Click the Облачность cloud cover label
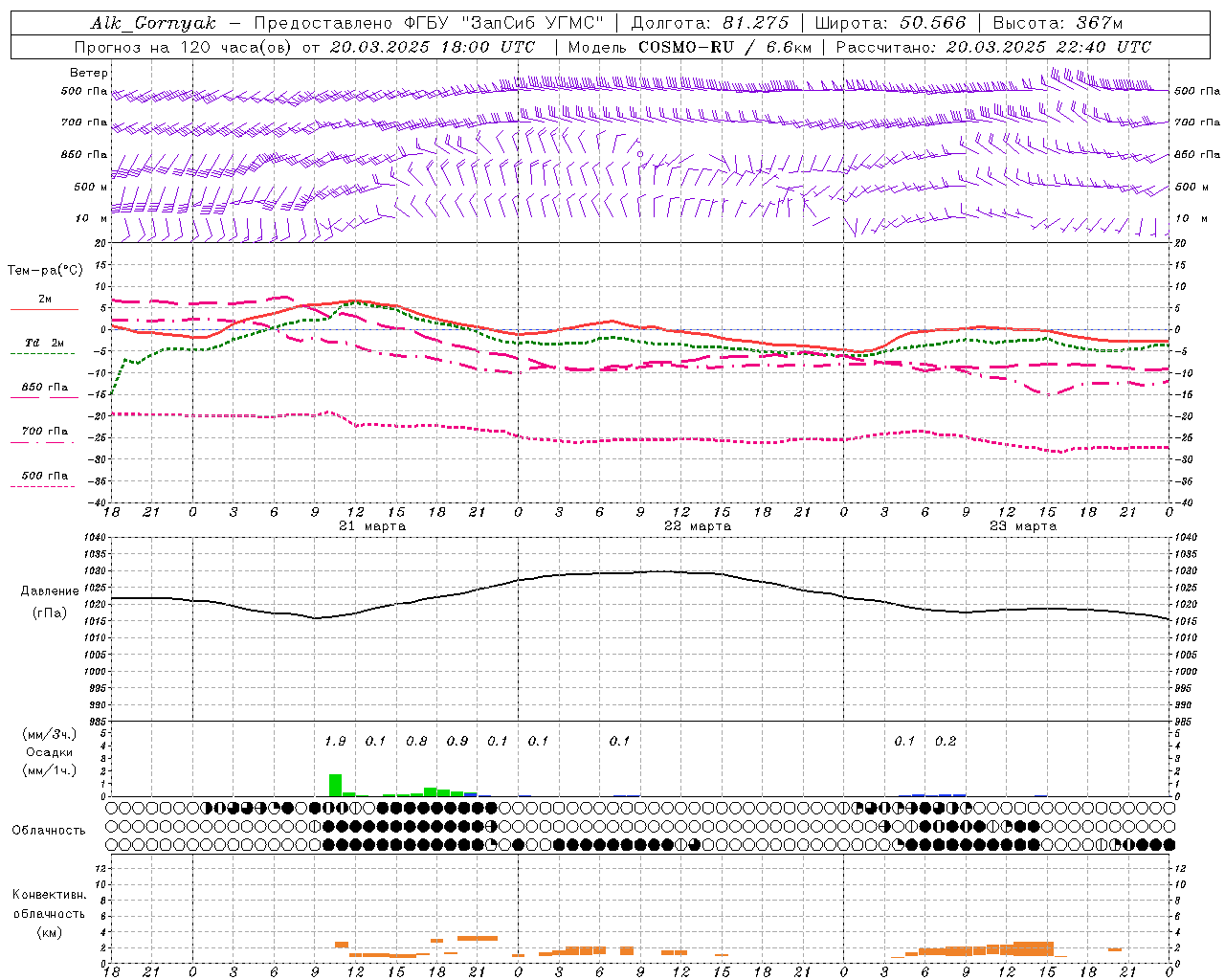The width and height of the screenshot is (1225, 980). (49, 831)
